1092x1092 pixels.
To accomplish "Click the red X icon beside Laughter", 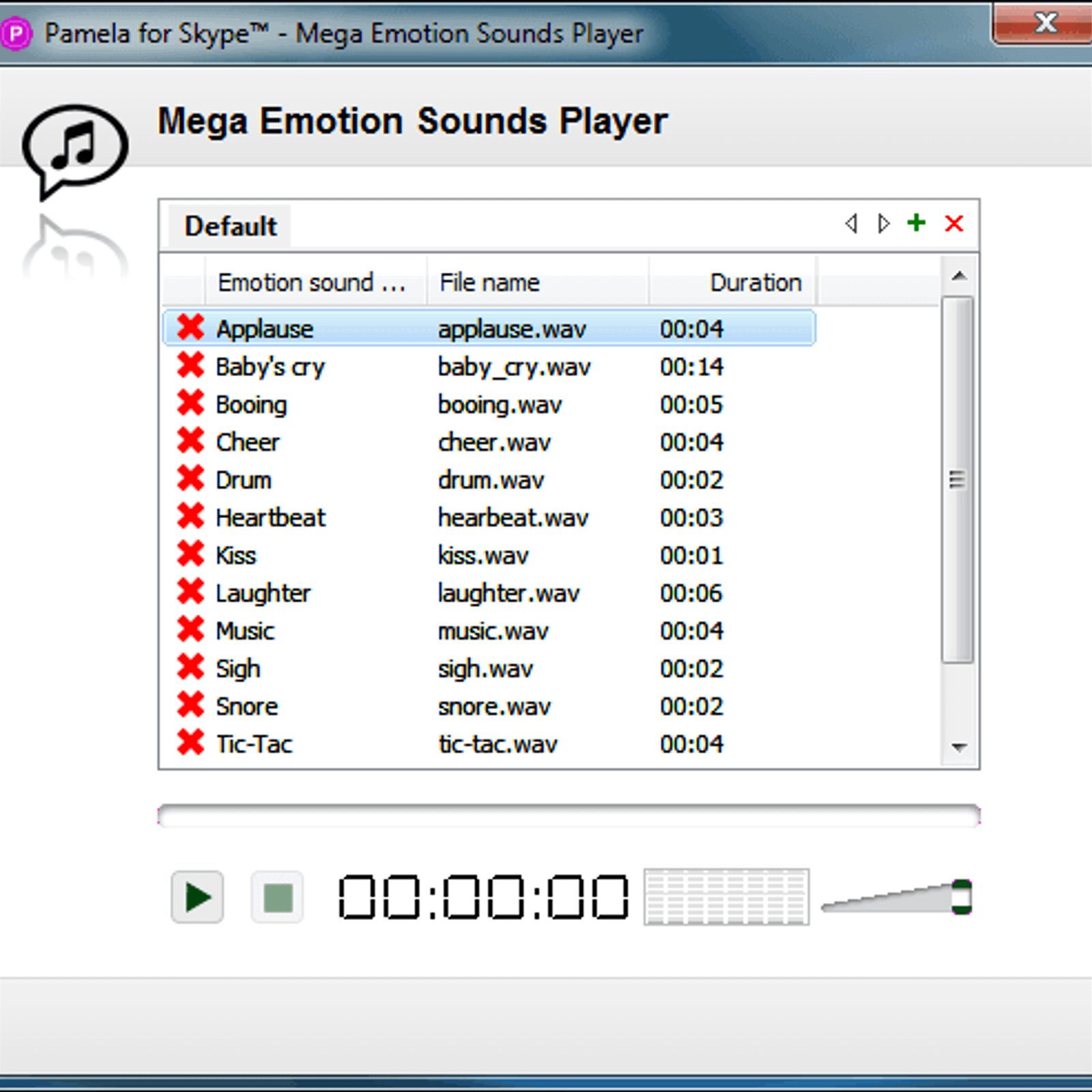I will (190, 592).
